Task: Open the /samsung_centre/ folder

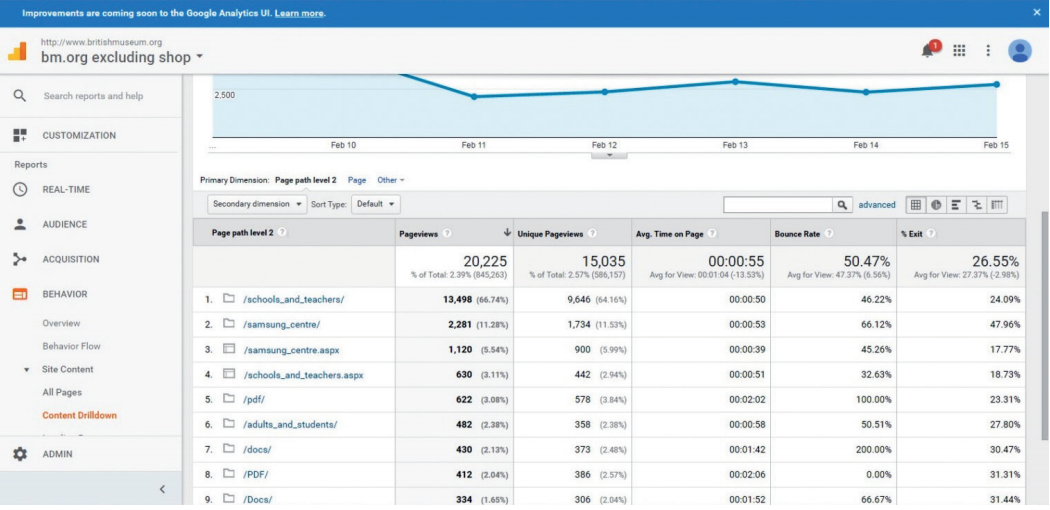Action: coord(281,325)
